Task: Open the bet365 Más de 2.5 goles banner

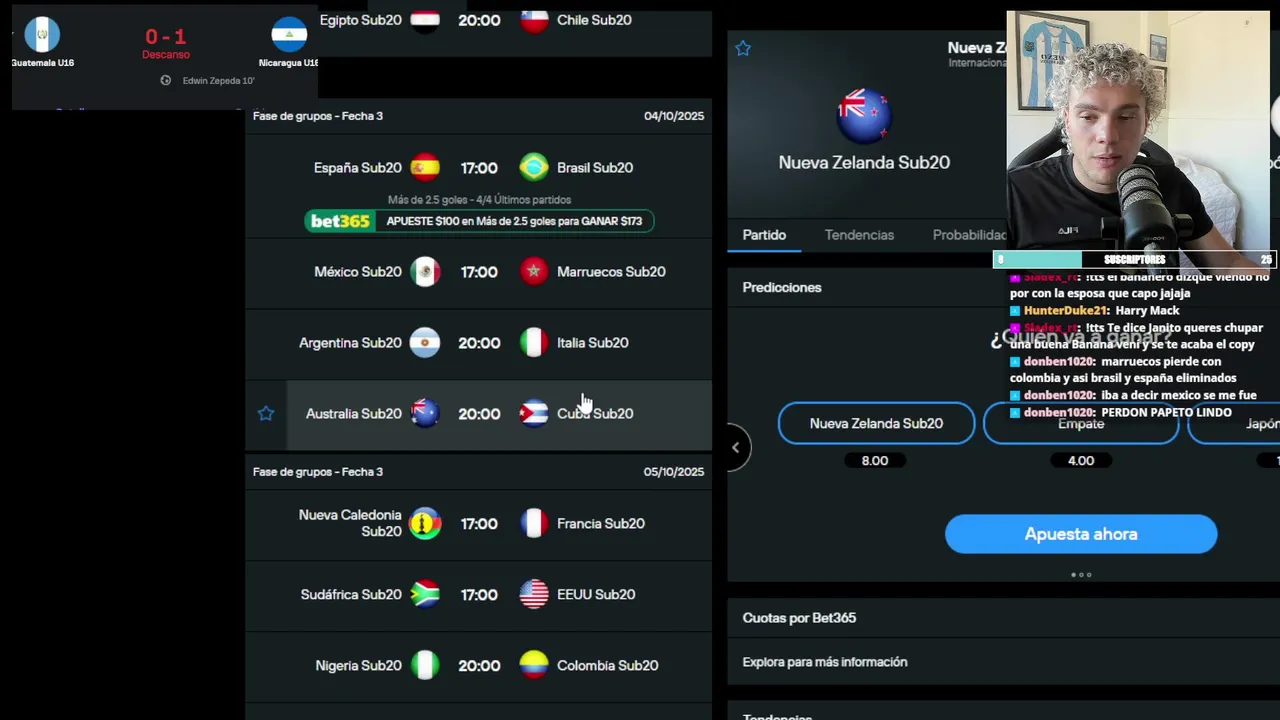Action: coord(479,221)
